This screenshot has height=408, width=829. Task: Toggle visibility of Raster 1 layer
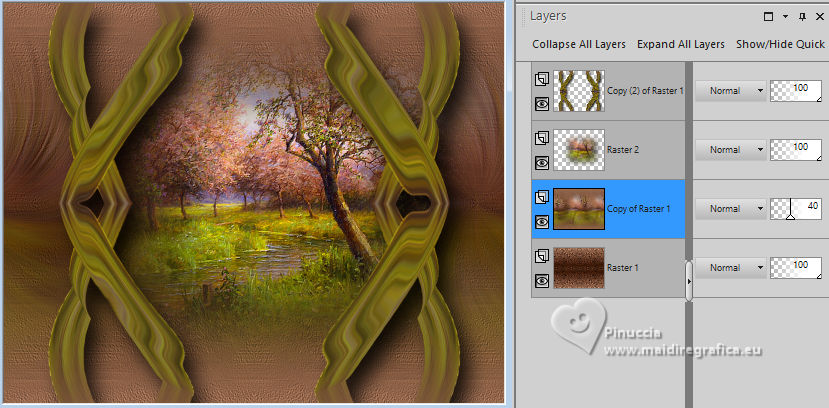pos(541,281)
